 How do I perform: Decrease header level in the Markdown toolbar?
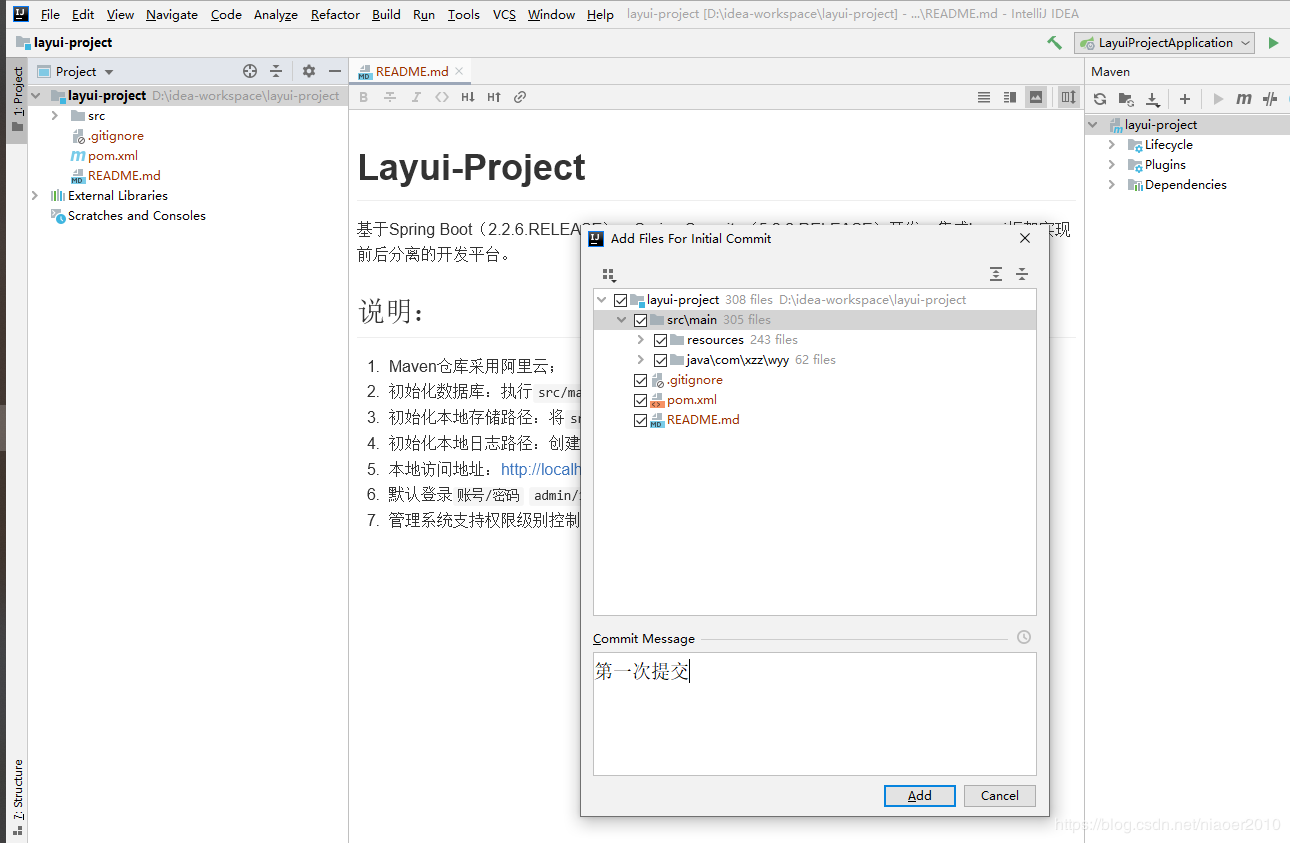pos(468,97)
